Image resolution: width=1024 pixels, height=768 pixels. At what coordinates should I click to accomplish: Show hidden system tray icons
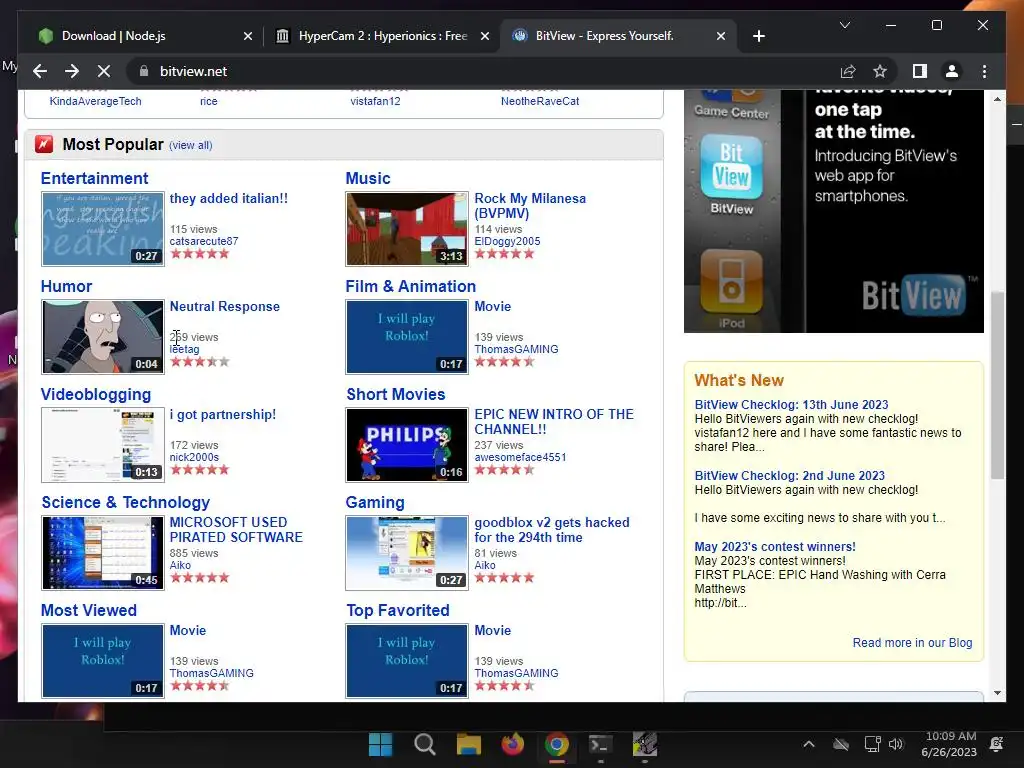[808, 744]
